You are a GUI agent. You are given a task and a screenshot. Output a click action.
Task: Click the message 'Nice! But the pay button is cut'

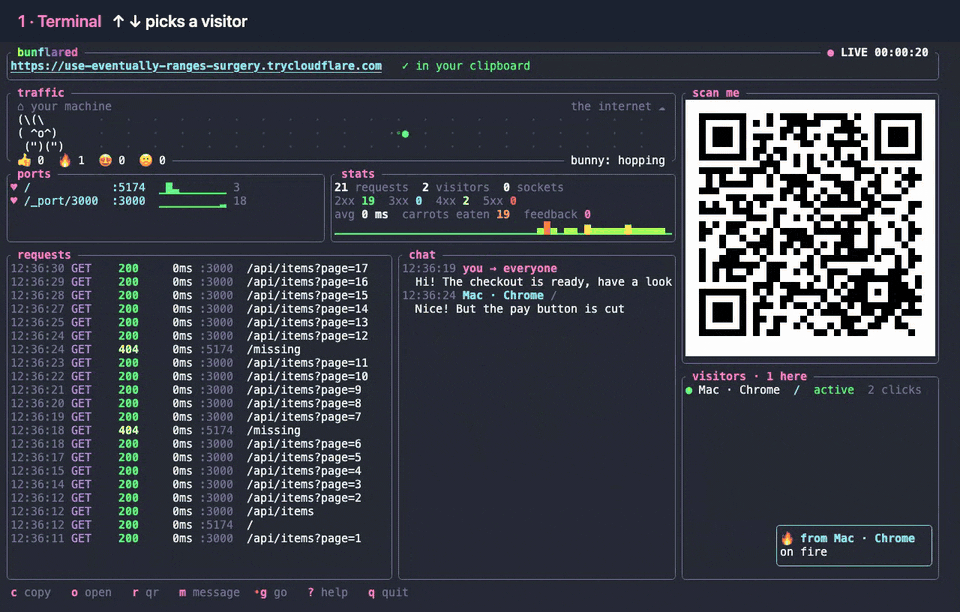point(519,309)
